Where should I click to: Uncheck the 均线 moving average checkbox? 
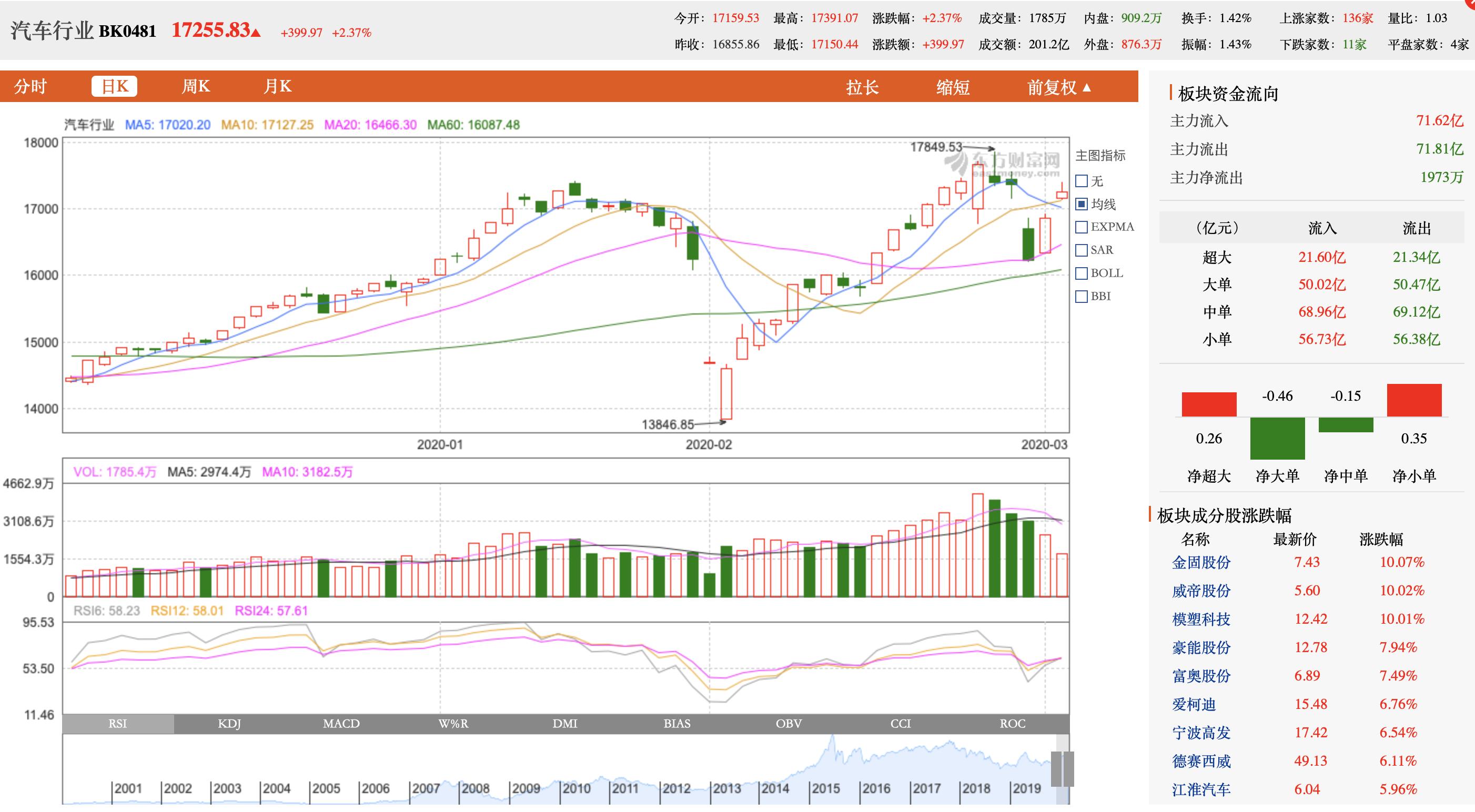(1082, 205)
